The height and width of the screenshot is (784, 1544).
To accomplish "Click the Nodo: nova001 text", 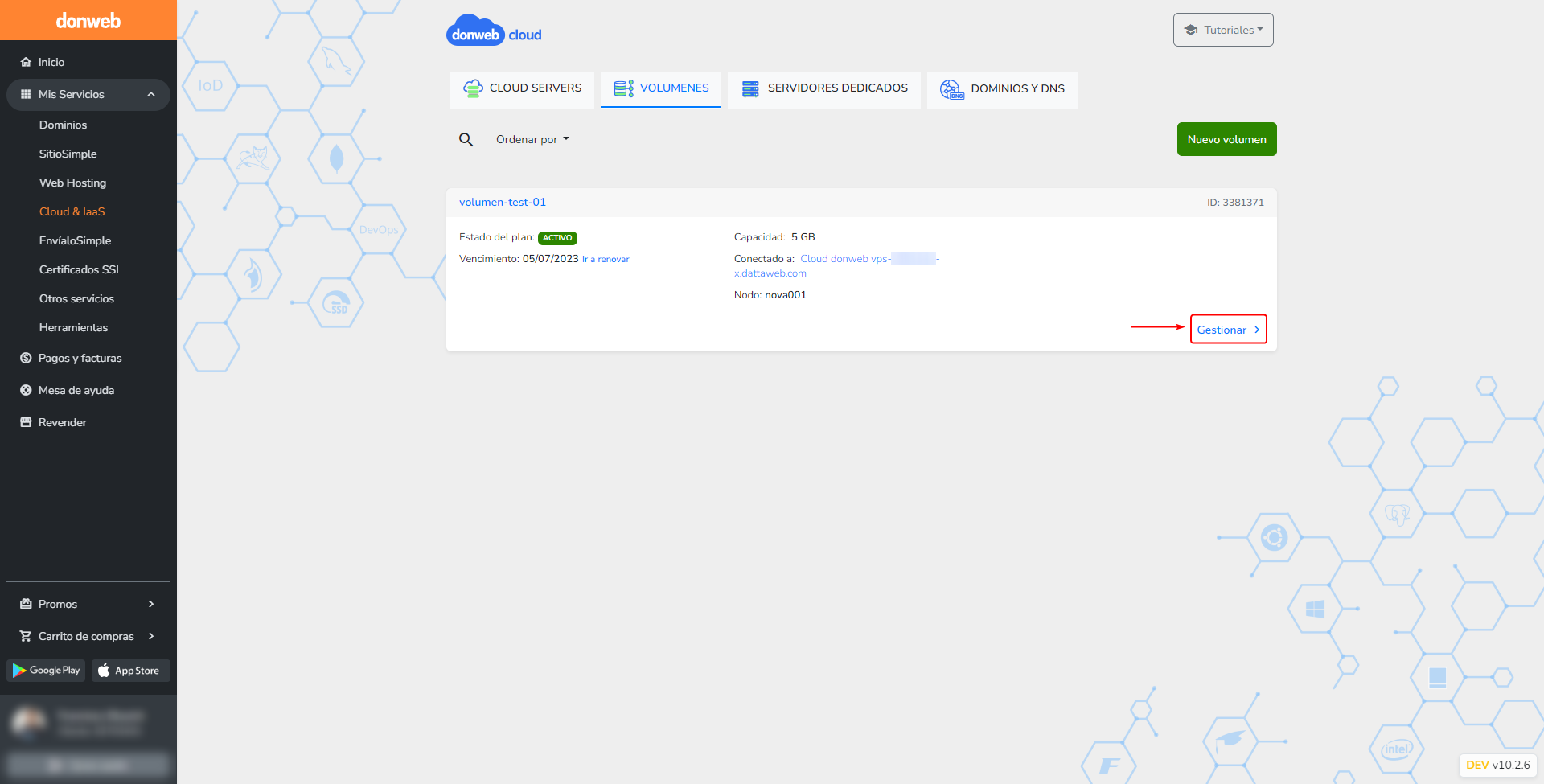I will pyautogui.click(x=770, y=295).
